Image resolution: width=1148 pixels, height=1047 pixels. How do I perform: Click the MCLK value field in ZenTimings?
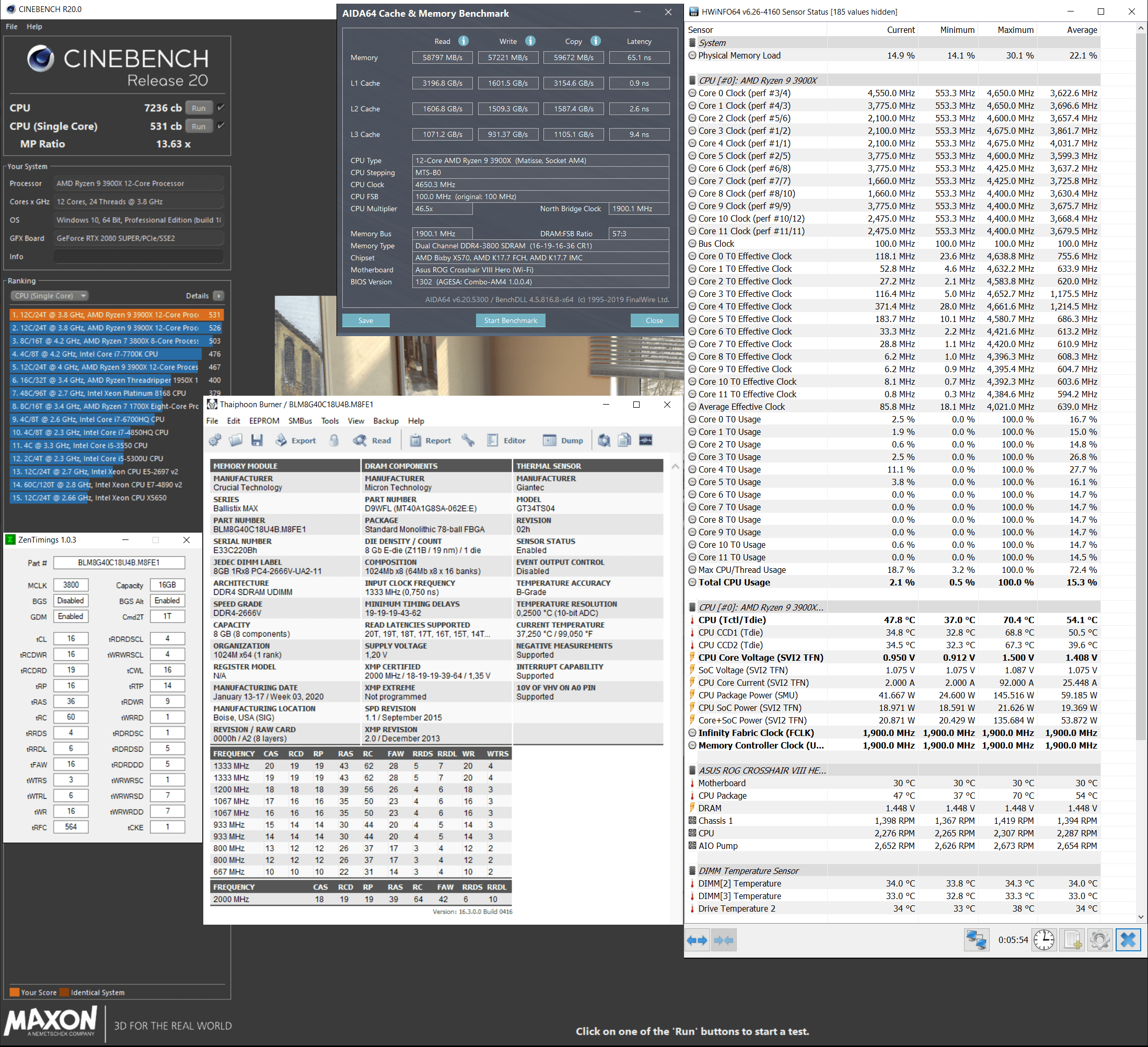click(71, 584)
